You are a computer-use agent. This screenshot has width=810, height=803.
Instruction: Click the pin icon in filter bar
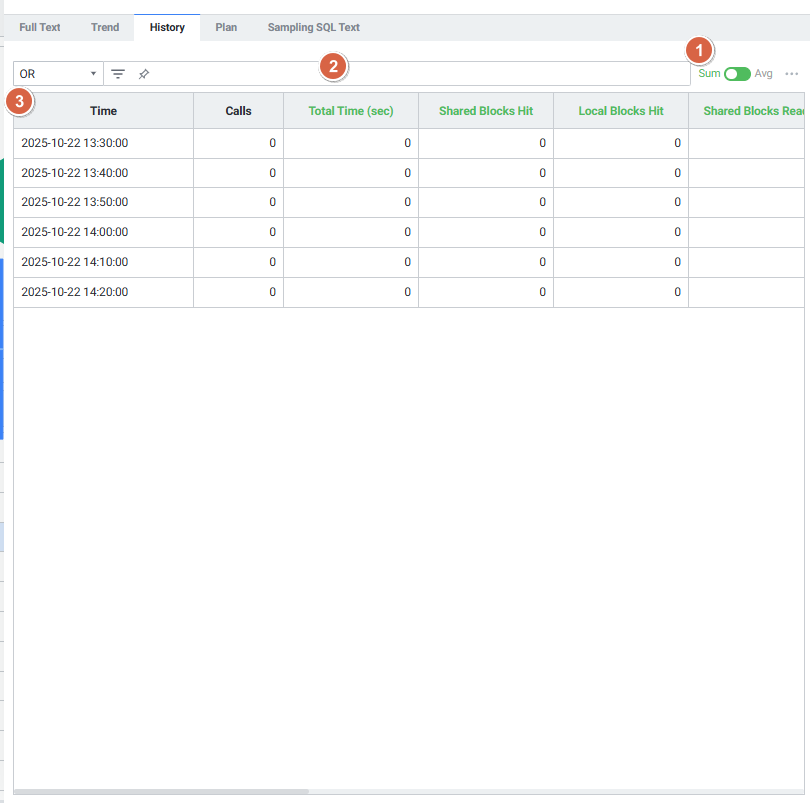coord(144,74)
